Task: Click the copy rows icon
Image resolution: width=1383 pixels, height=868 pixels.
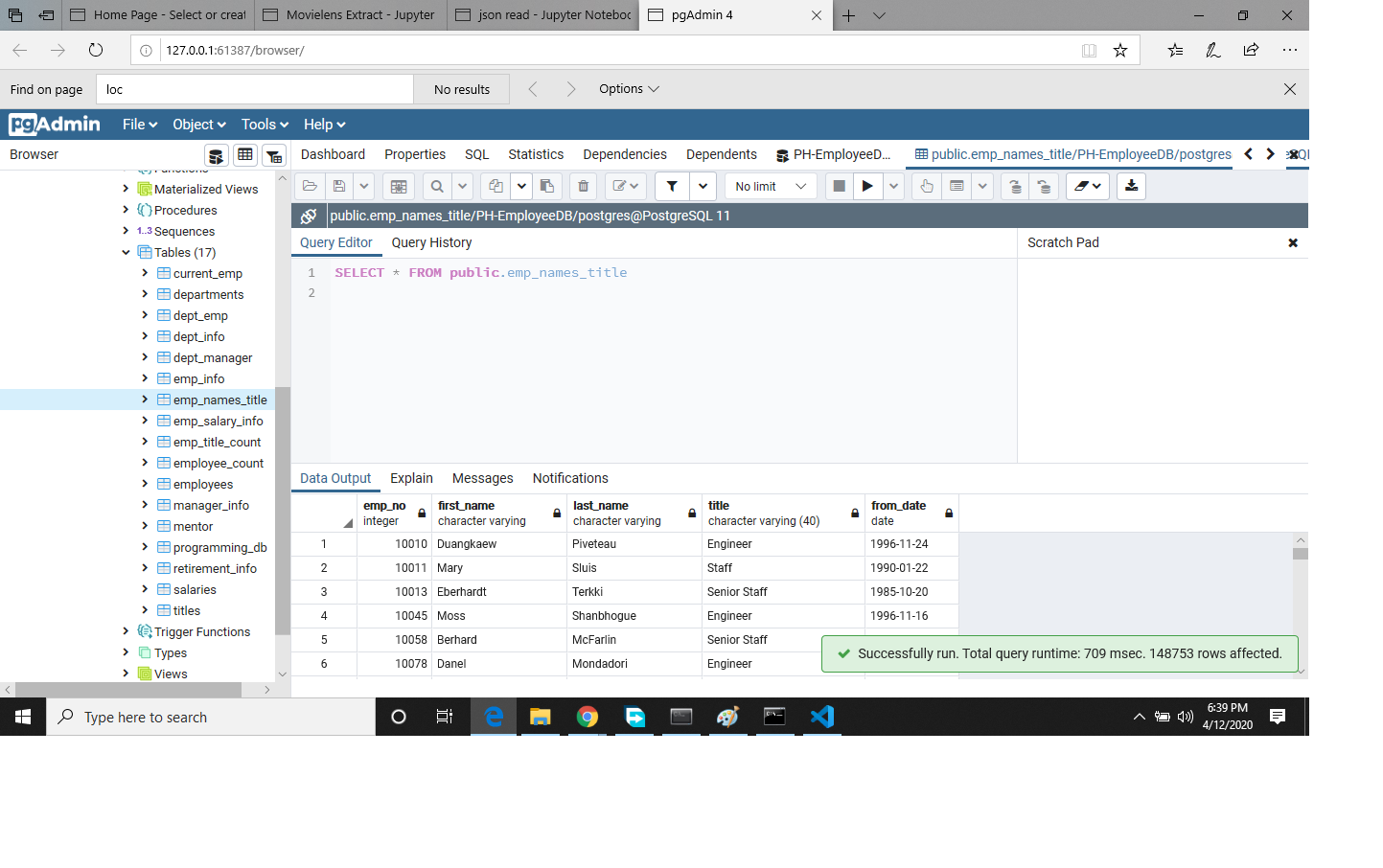Action: click(496, 186)
